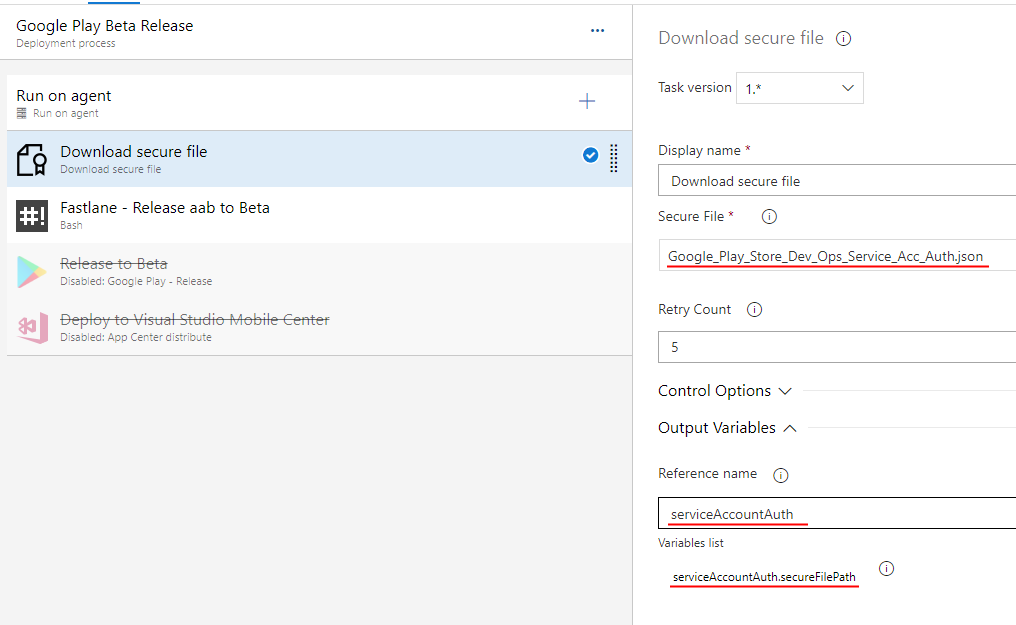1016x625 pixels.
Task: Click the Secure File combo box
Action: click(x=837, y=255)
